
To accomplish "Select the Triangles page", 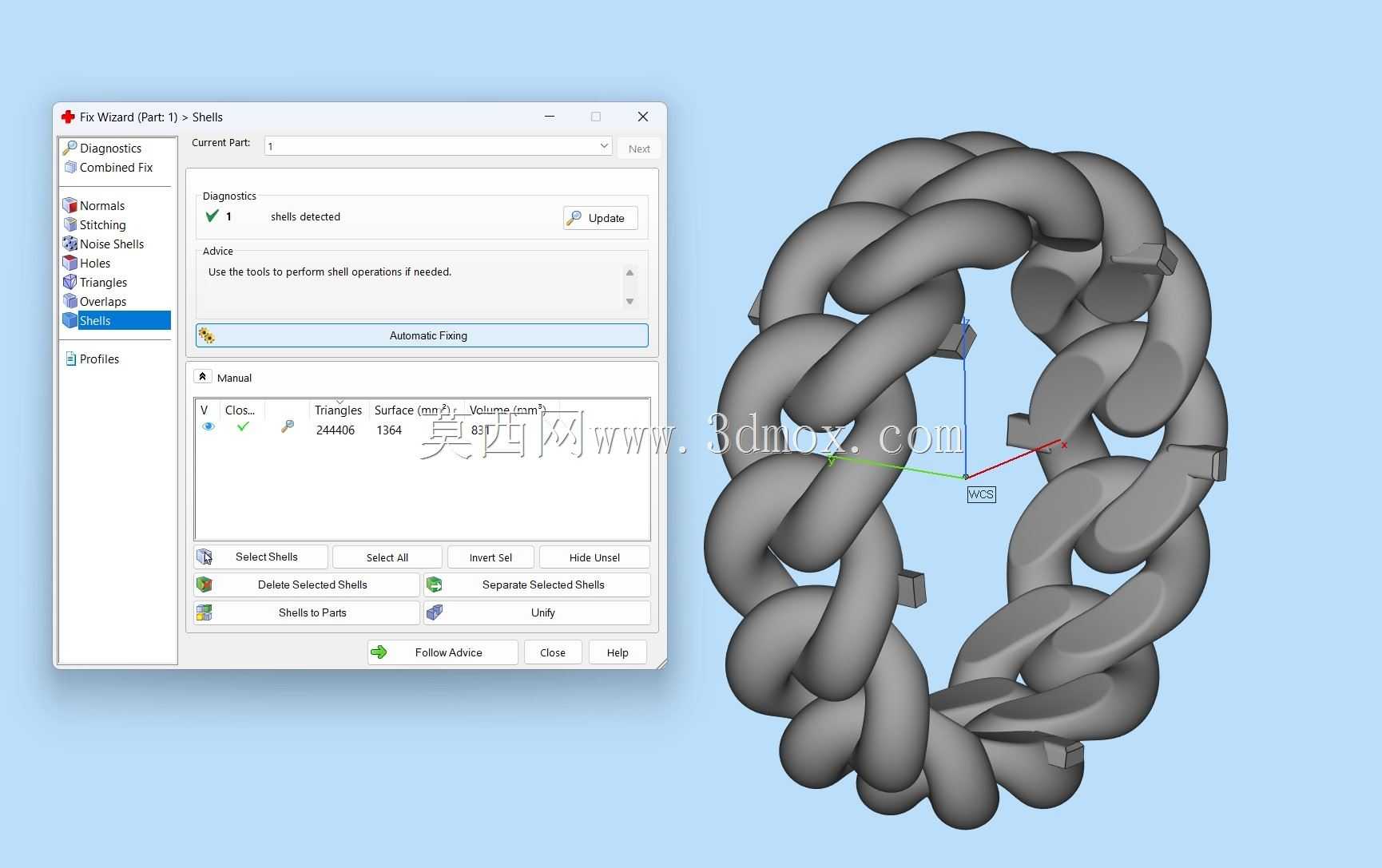I will click(104, 282).
